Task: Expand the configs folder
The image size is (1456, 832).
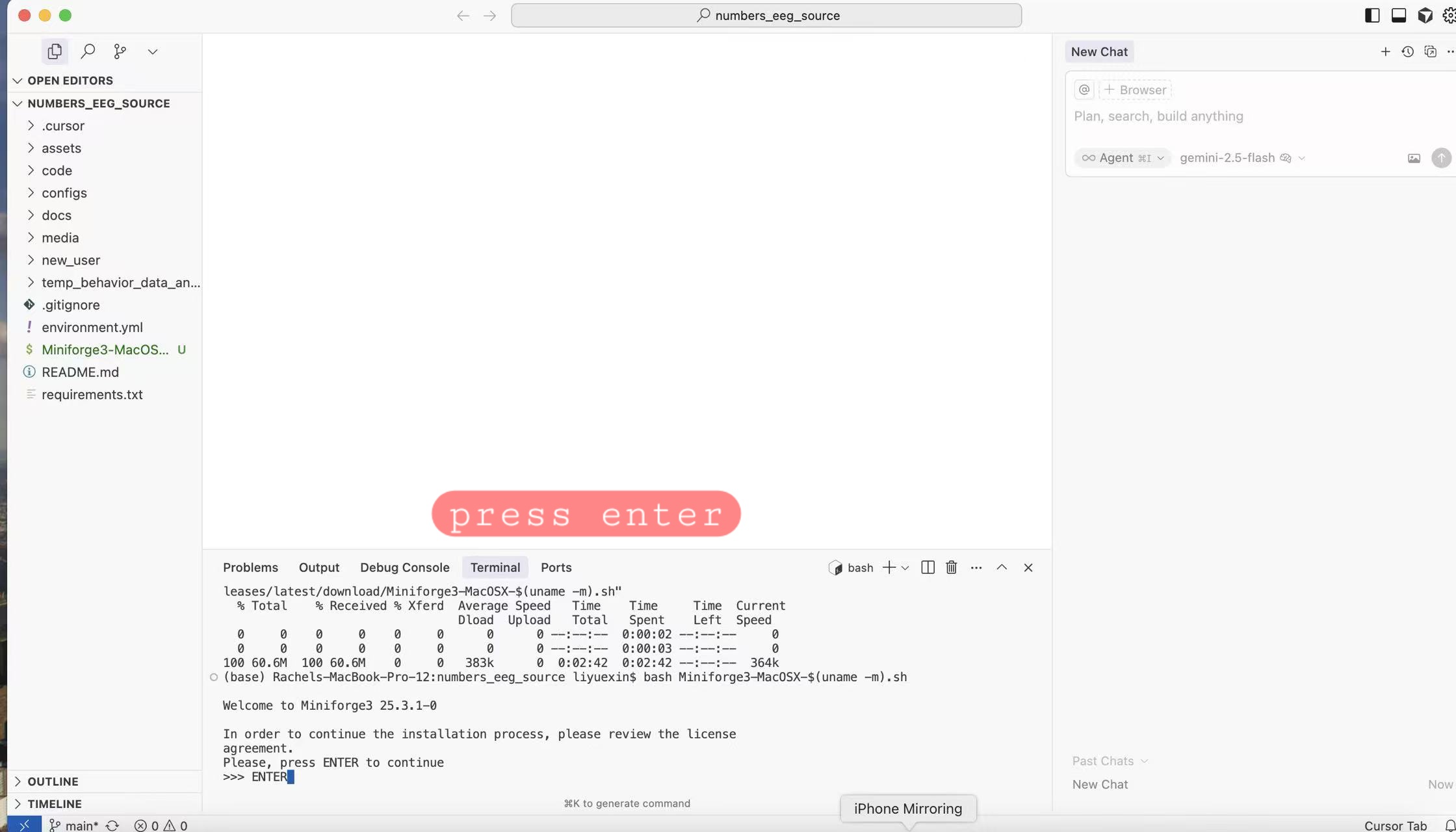Action: pos(64,193)
